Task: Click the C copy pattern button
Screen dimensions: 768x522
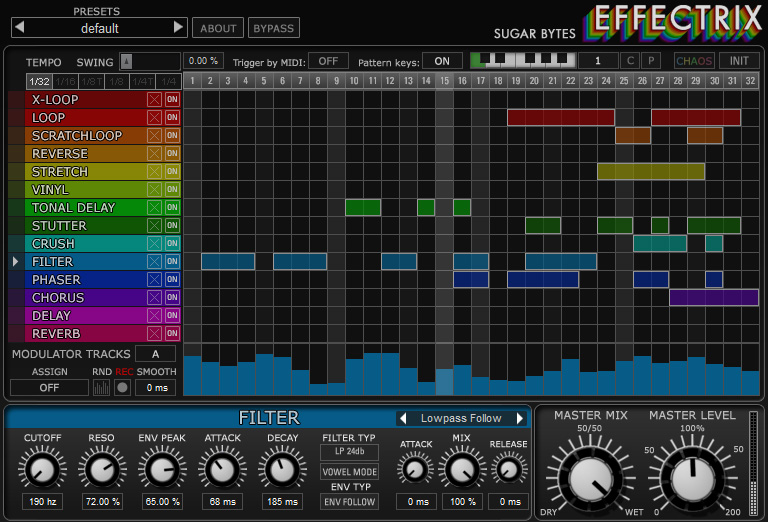Action: (630, 61)
